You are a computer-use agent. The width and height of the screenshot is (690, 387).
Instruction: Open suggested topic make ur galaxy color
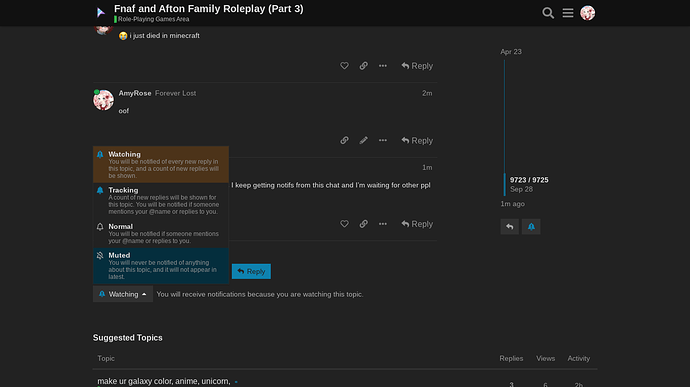pos(164,381)
